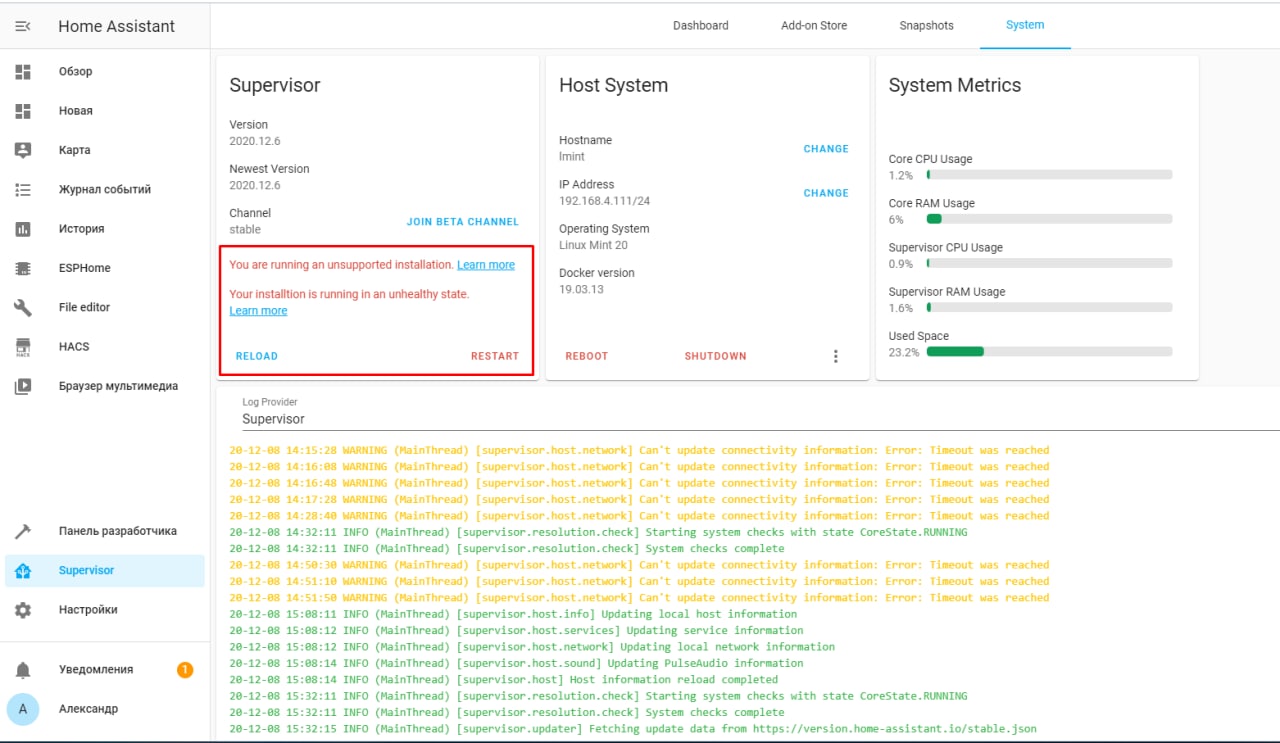Open the История chart icon
1280x743 pixels.
pos(23,229)
